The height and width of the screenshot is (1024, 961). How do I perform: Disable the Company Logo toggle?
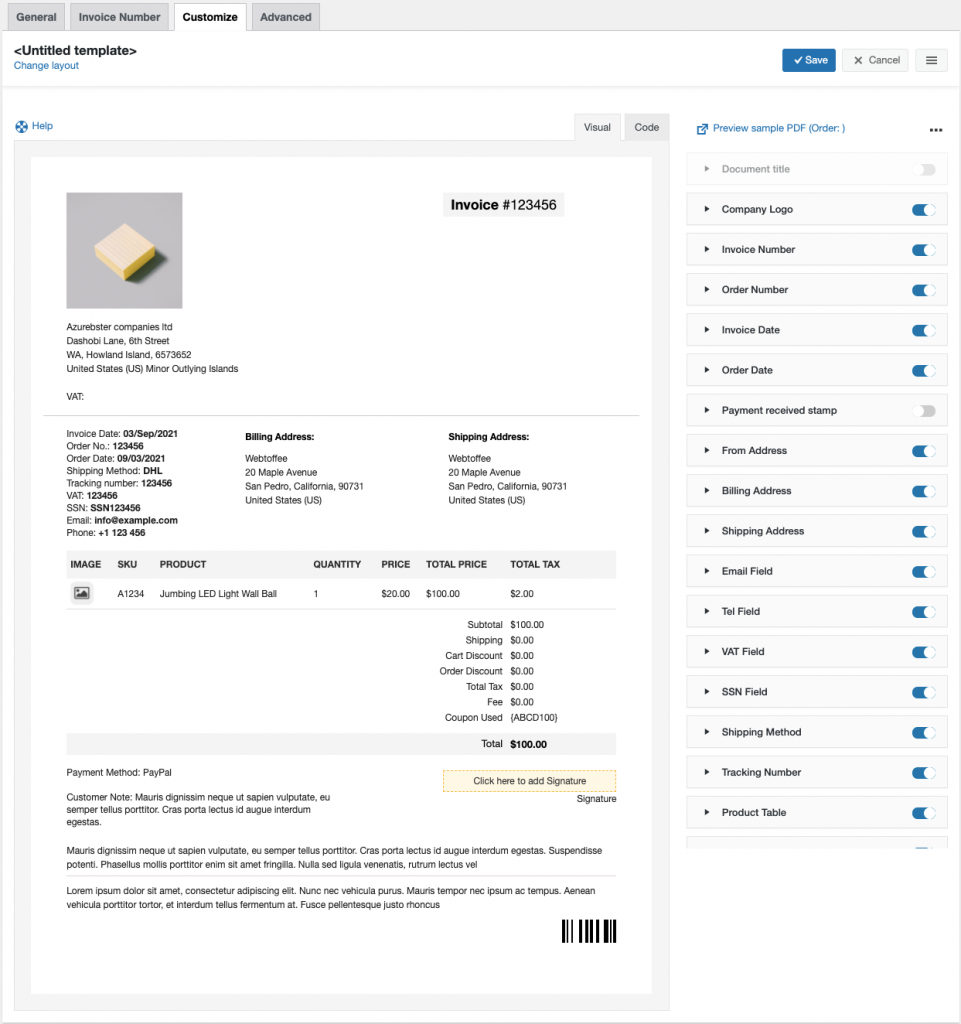924,210
